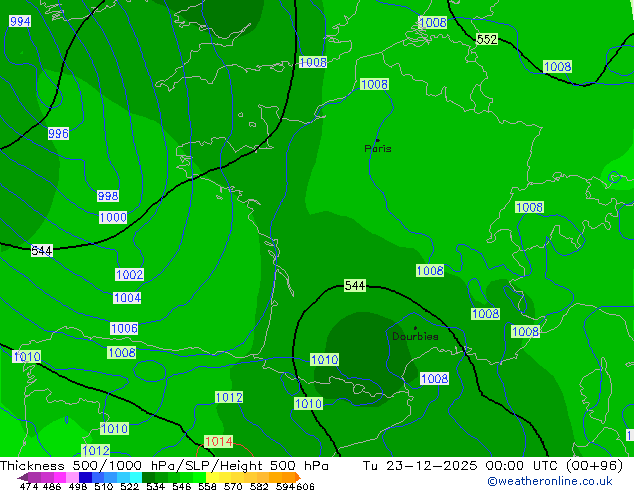
Task: Click the 1002 isobar label
Action: click(x=129, y=275)
